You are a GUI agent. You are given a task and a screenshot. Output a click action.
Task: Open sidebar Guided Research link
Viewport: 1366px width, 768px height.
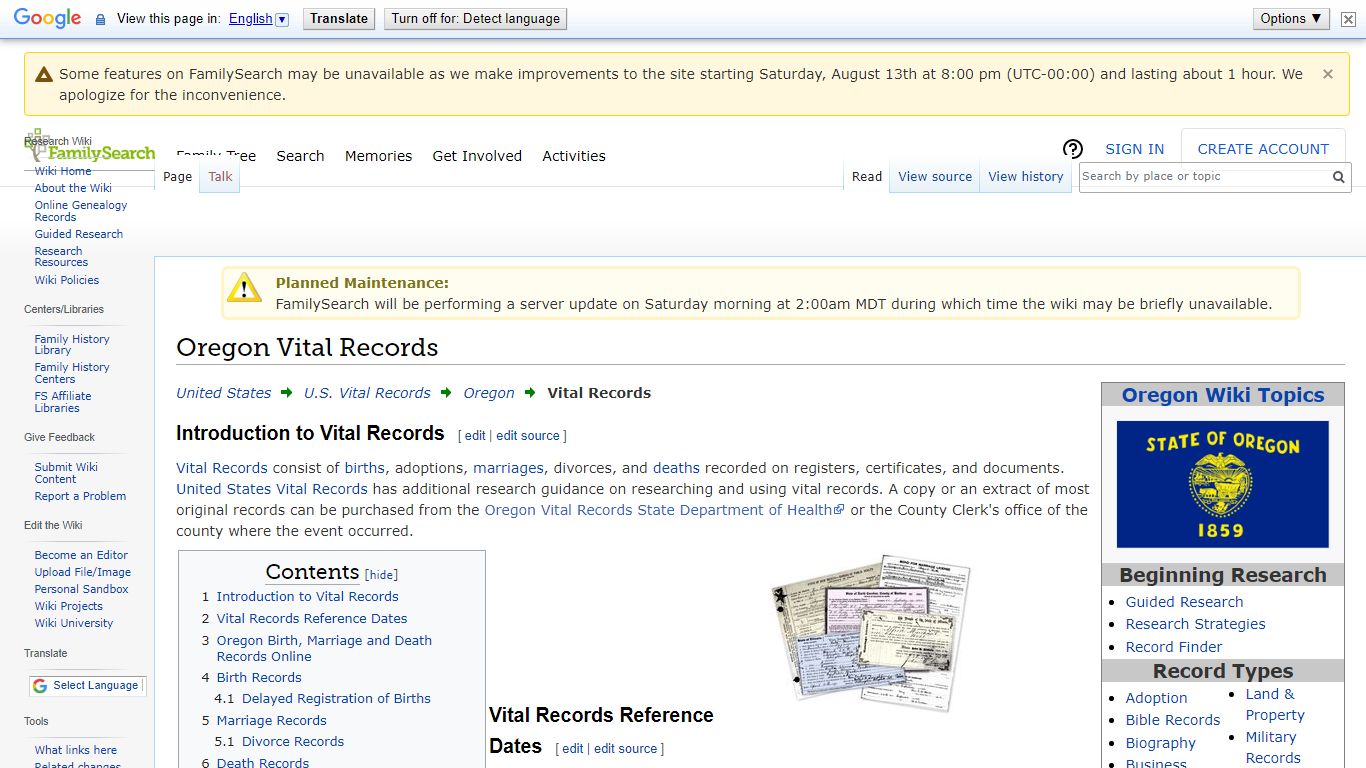coord(79,234)
